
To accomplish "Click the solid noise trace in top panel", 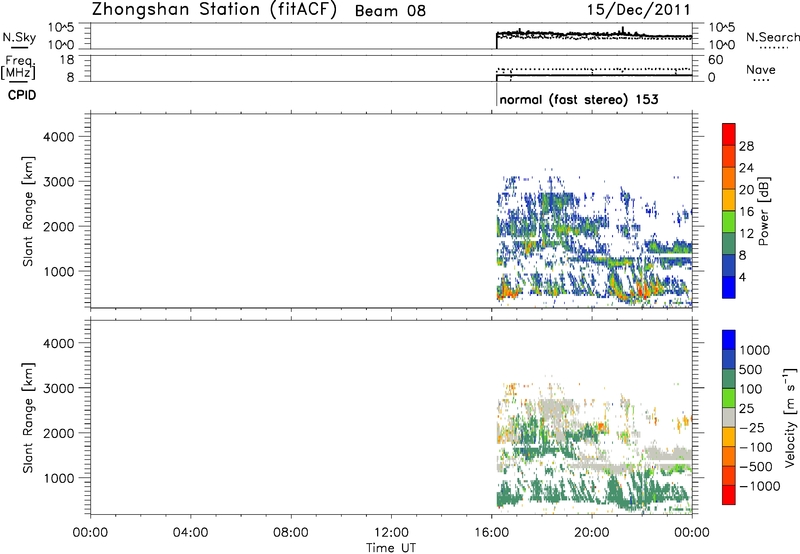I will [594, 34].
